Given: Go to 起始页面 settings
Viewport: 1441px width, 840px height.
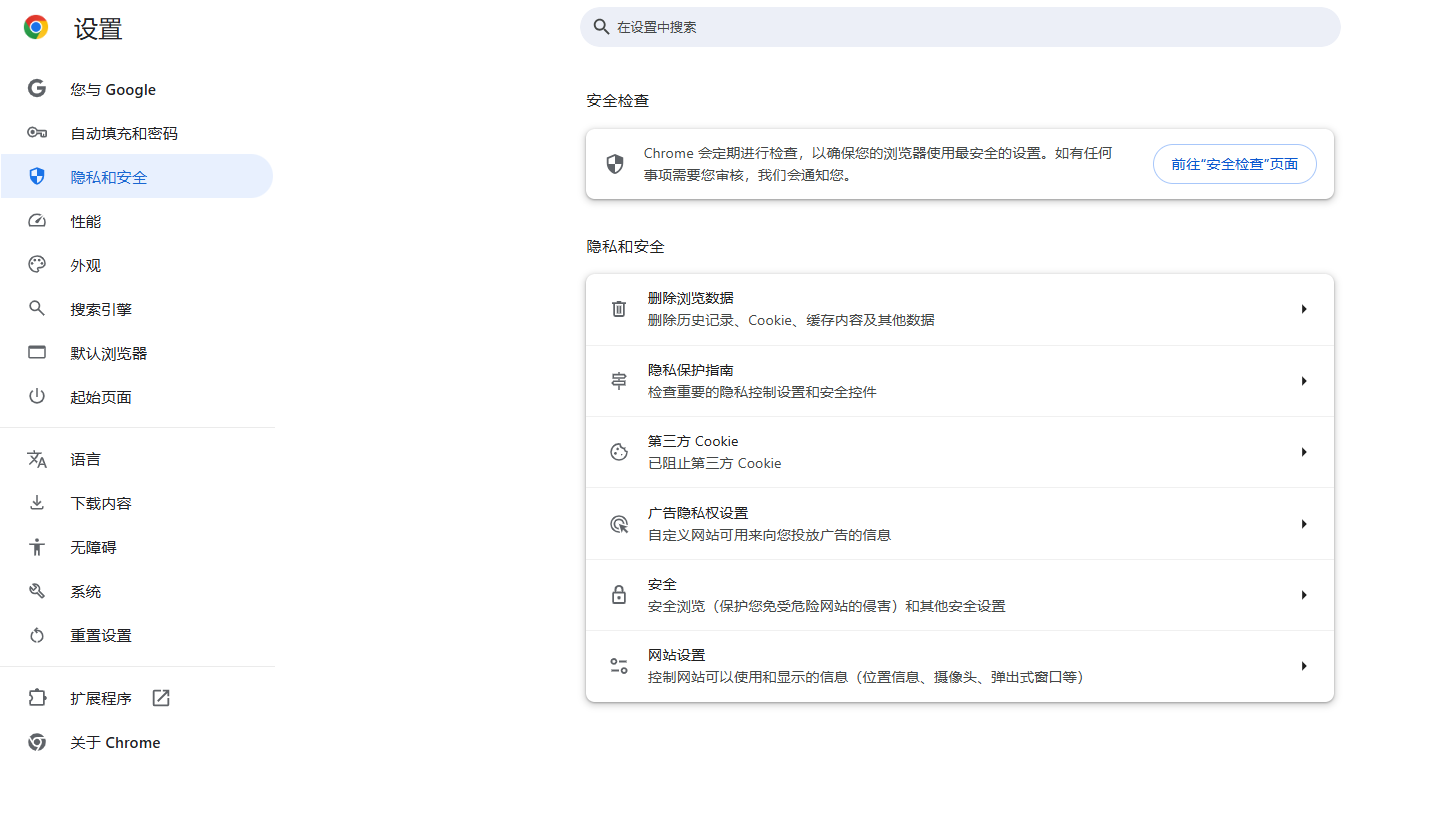Looking at the screenshot, I should pos(136,397).
